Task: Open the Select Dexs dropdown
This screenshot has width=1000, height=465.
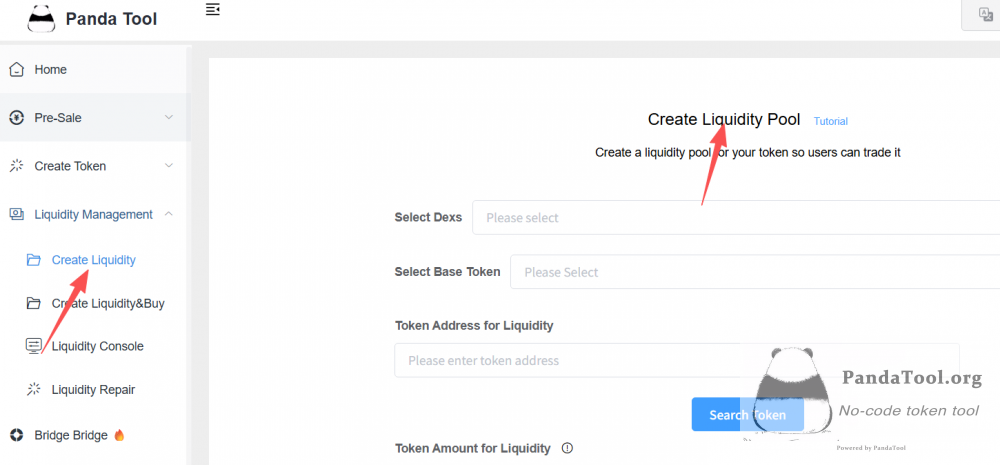Action: [x=736, y=218]
